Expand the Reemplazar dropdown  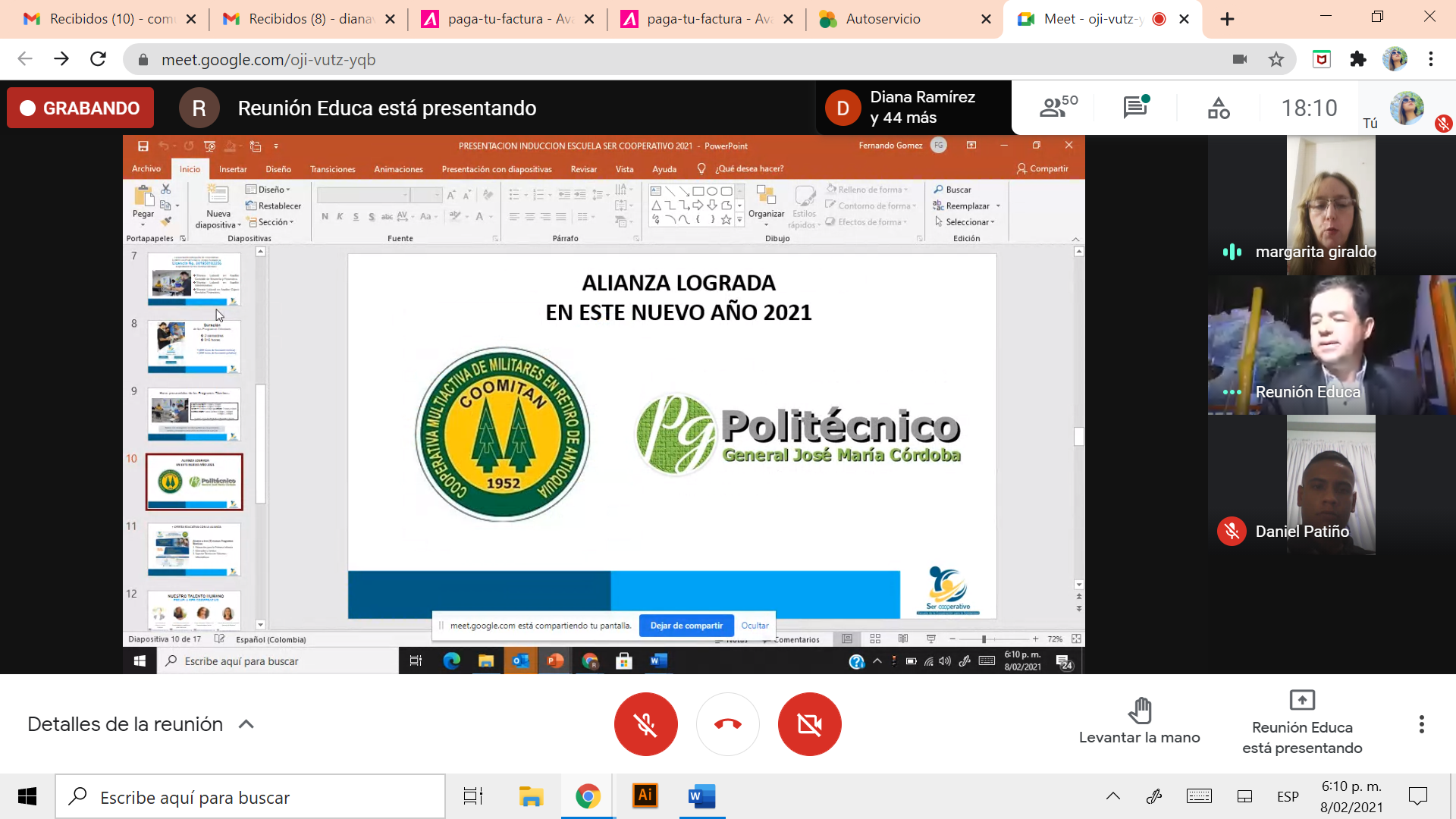(x=998, y=206)
